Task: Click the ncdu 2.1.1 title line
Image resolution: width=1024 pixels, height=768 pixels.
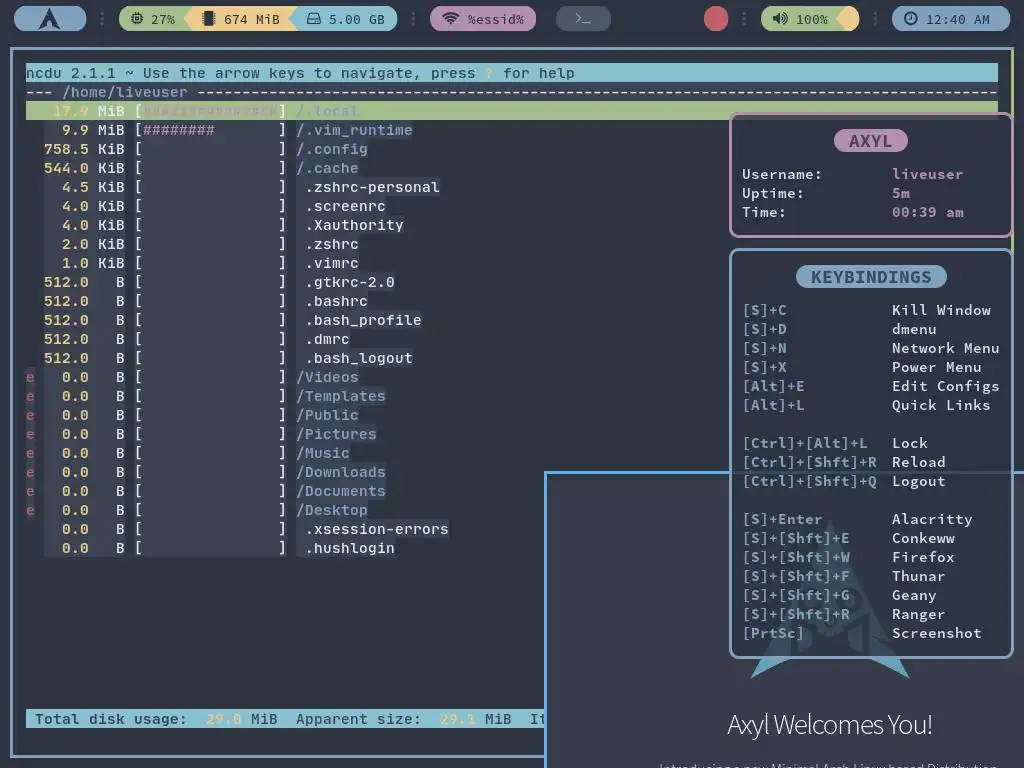Action: 511,73
